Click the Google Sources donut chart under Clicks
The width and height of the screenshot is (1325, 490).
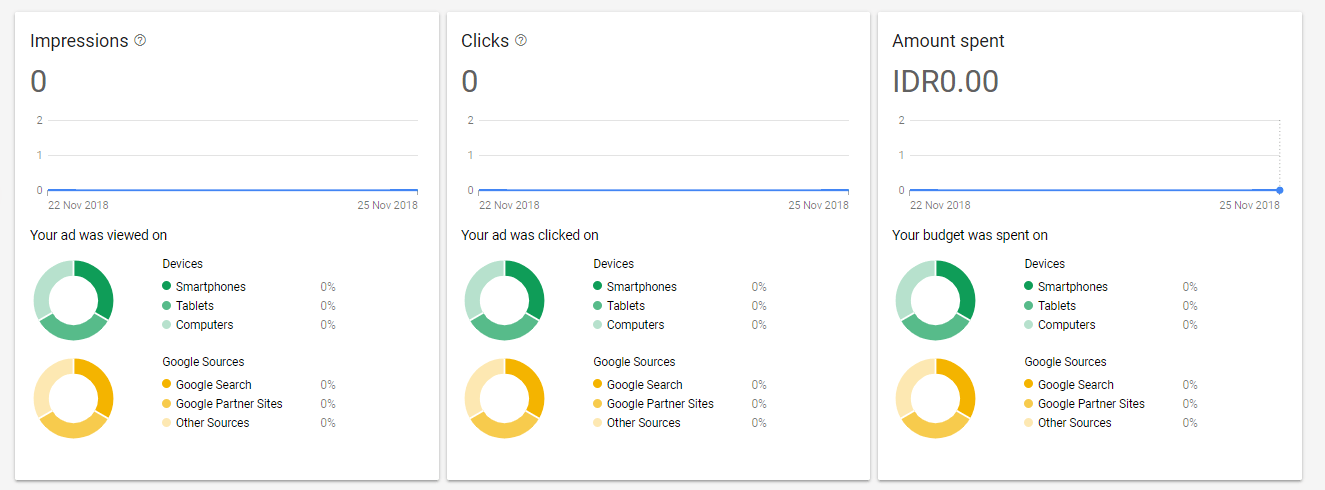[505, 398]
